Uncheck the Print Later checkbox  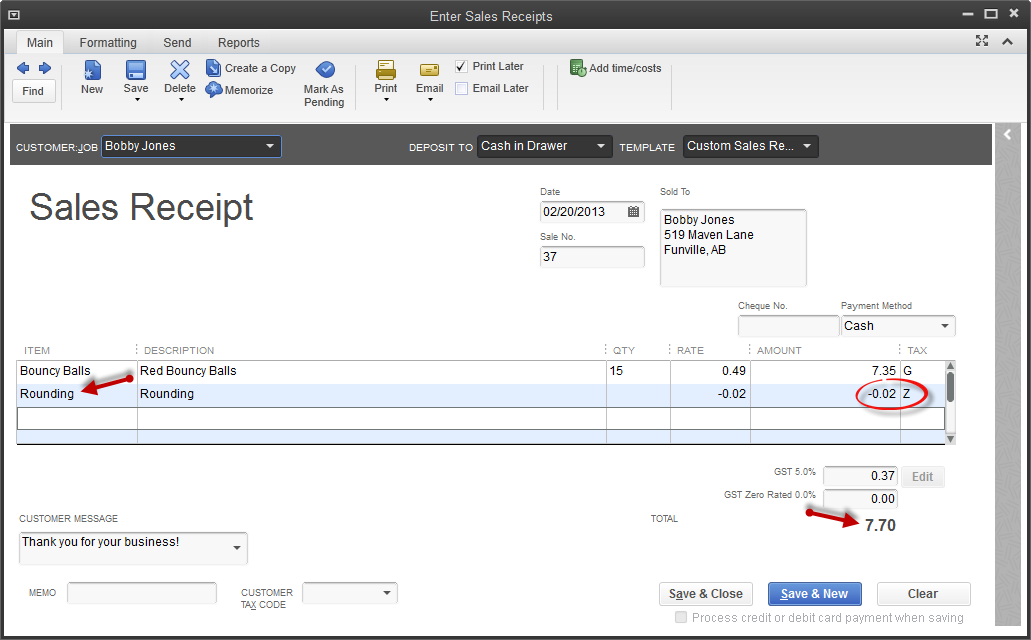point(461,66)
